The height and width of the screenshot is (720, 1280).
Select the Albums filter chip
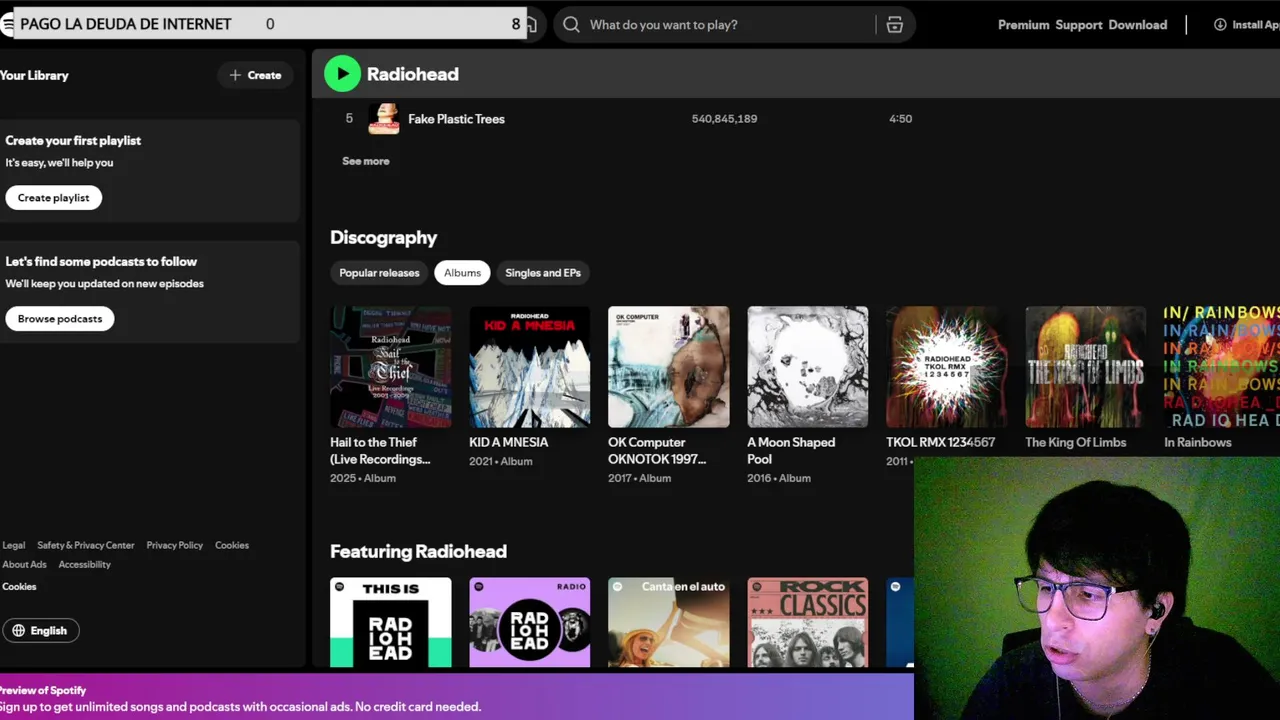(x=462, y=273)
